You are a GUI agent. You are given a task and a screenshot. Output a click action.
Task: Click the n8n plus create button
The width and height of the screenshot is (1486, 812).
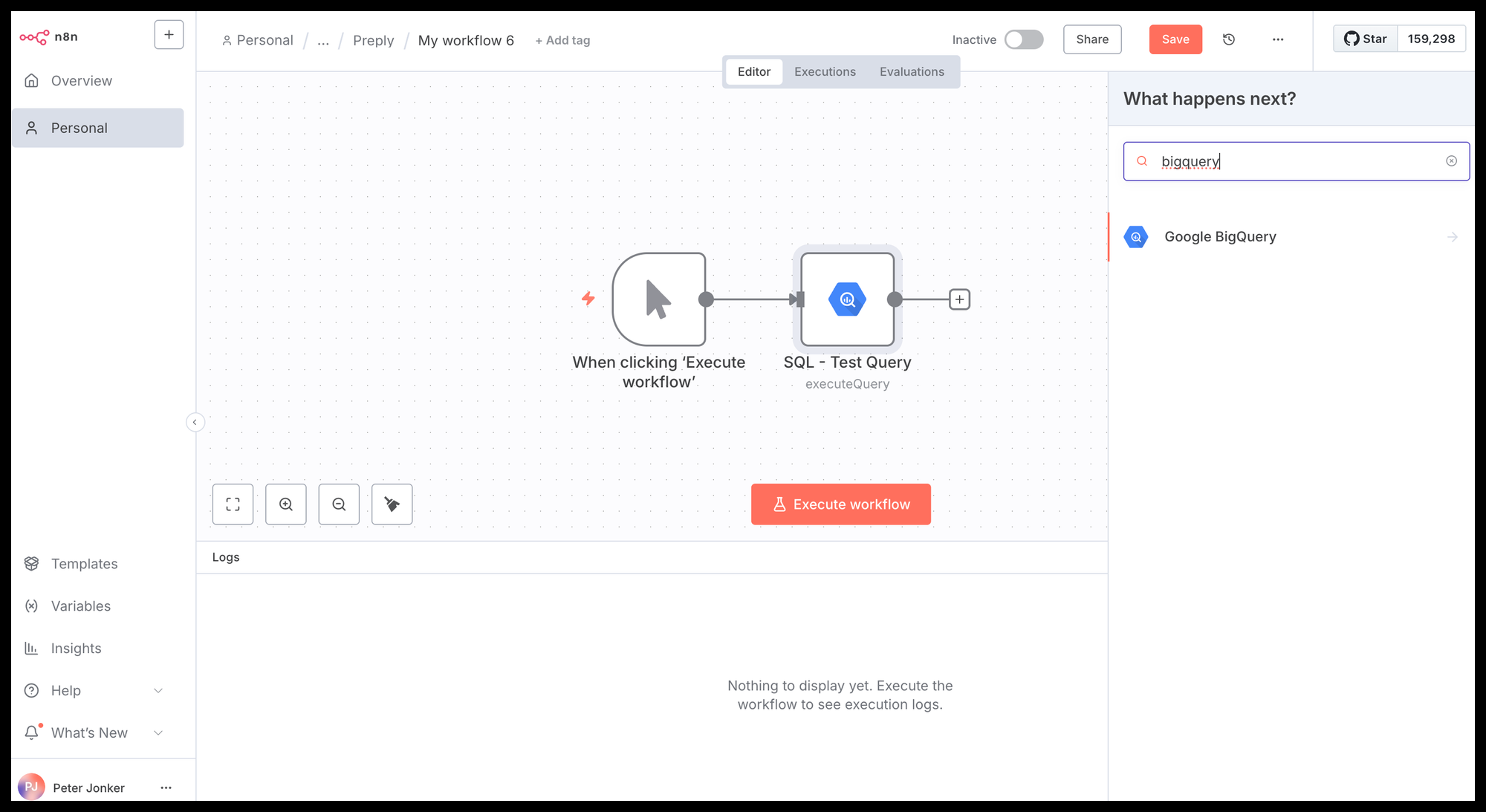[169, 35]
